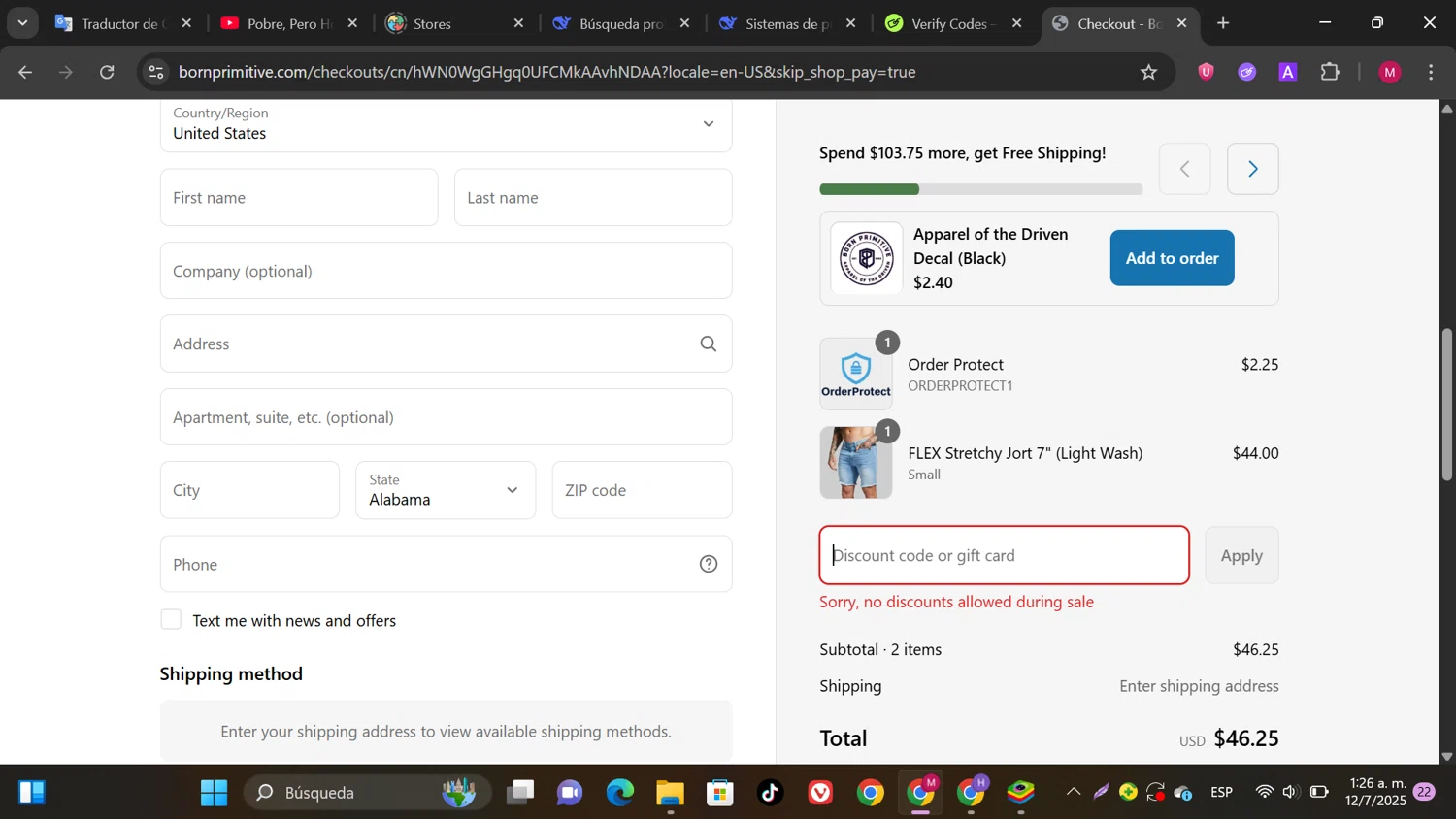Image resolution: width=1456 pixels, height=819 pixels.
Task: Open TikTok from the taskbar
Action: click(x=771, y=793)
